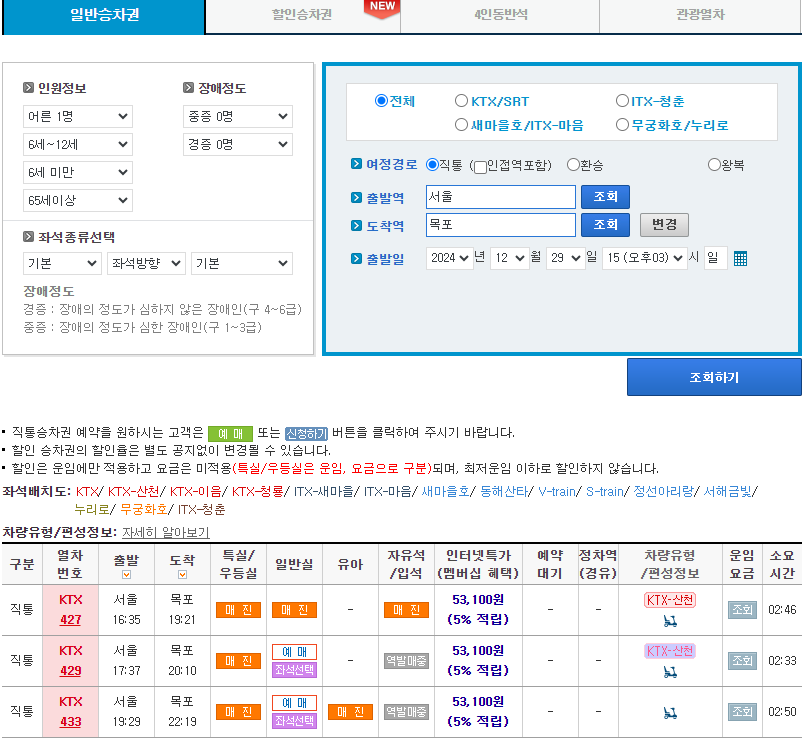
Task: Open train number 433 link
Action: pos(70,722)
